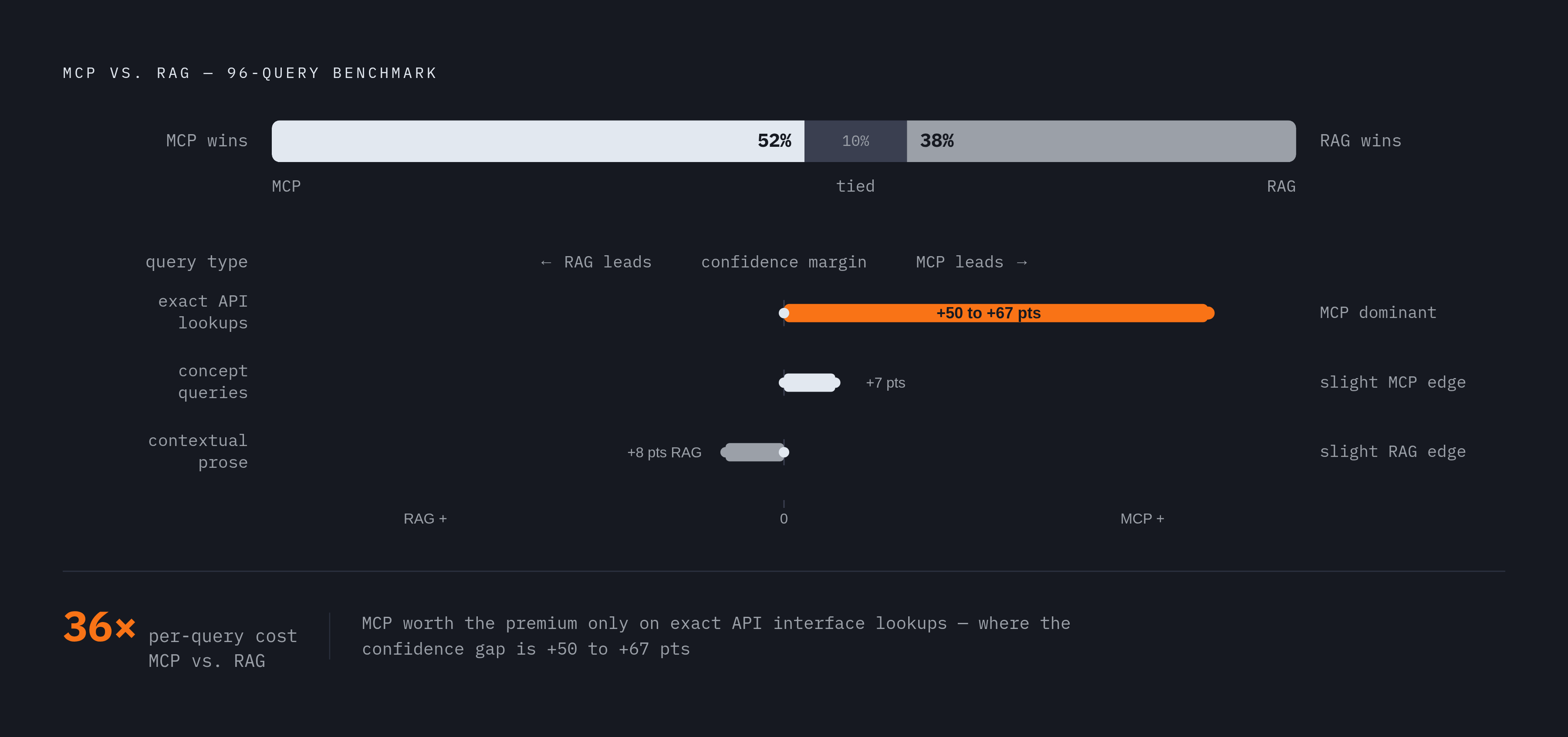Click the summary sentence about MCP premium
This screenshot has width=1568, height=737.
[x=716, y=636]
